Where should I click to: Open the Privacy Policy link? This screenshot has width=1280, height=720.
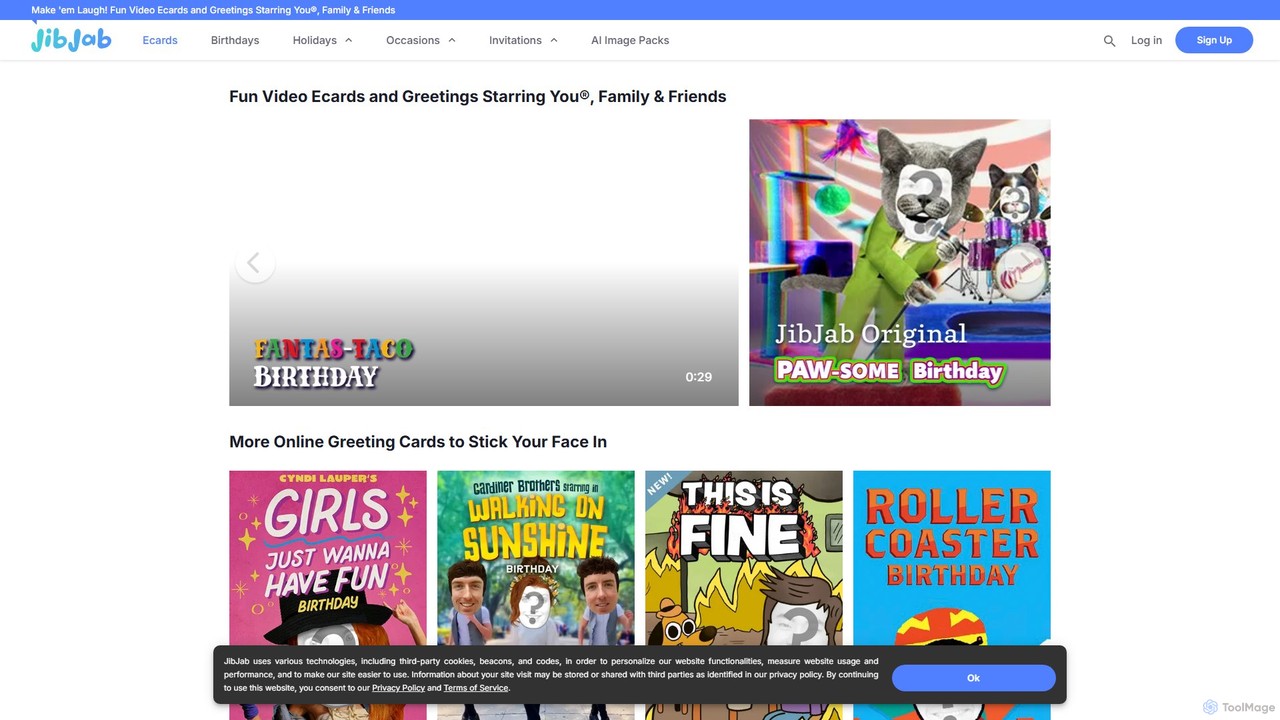(x=398, y=688)
